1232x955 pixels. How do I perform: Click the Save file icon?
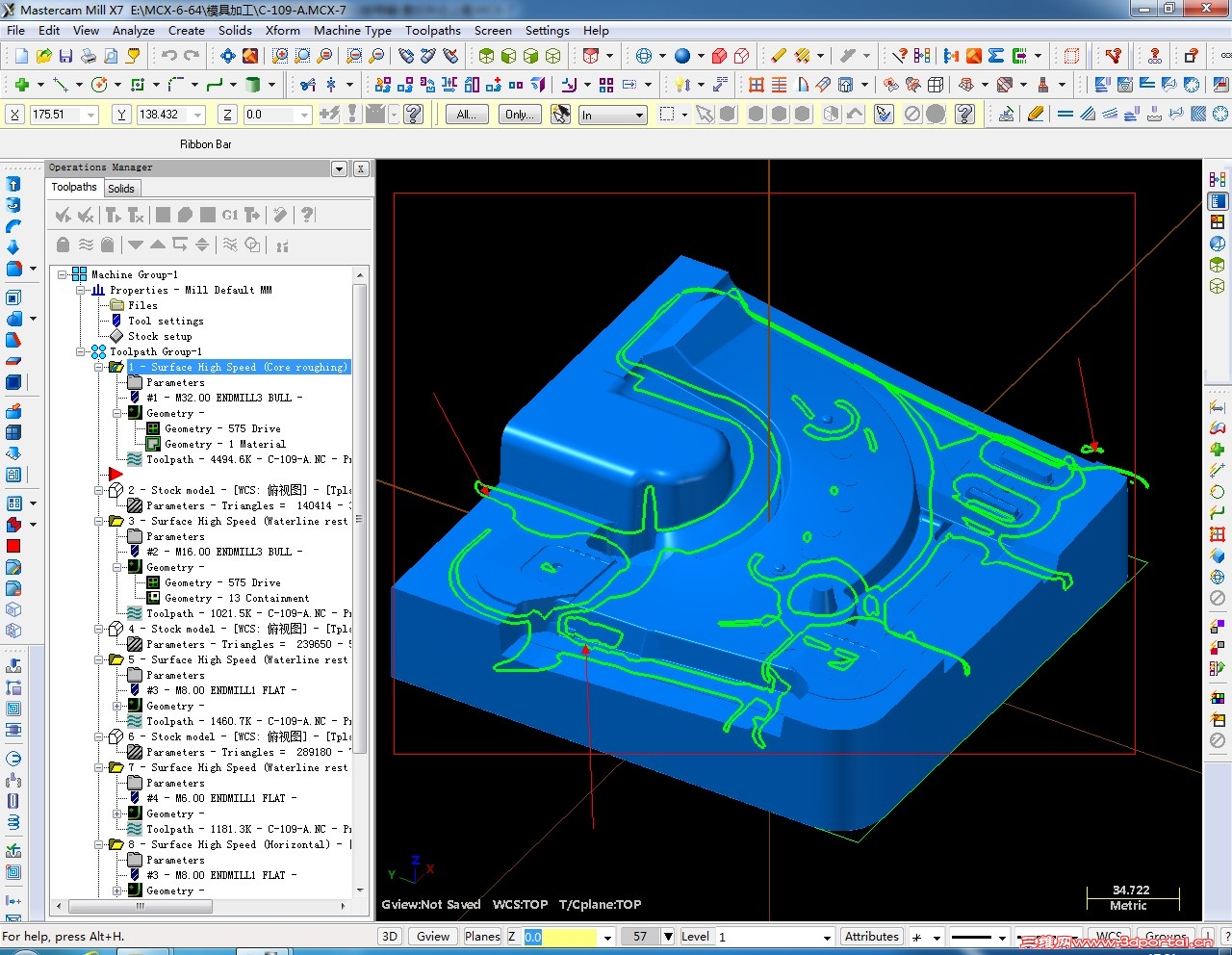(x=65, y=56)
